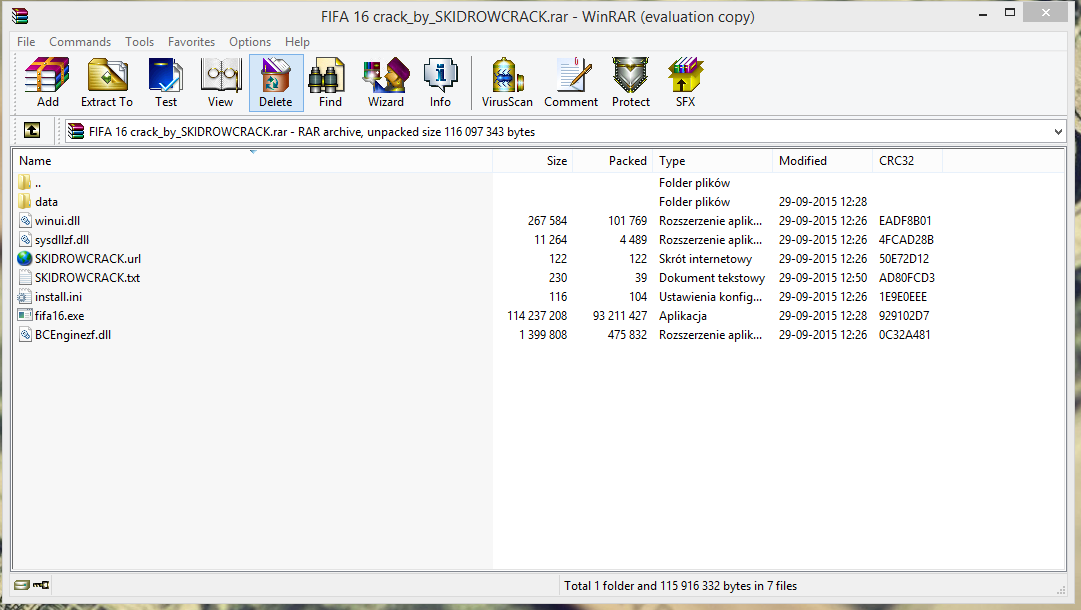
Task: Click the Protect archive icon
Action: tap(631, 83)
